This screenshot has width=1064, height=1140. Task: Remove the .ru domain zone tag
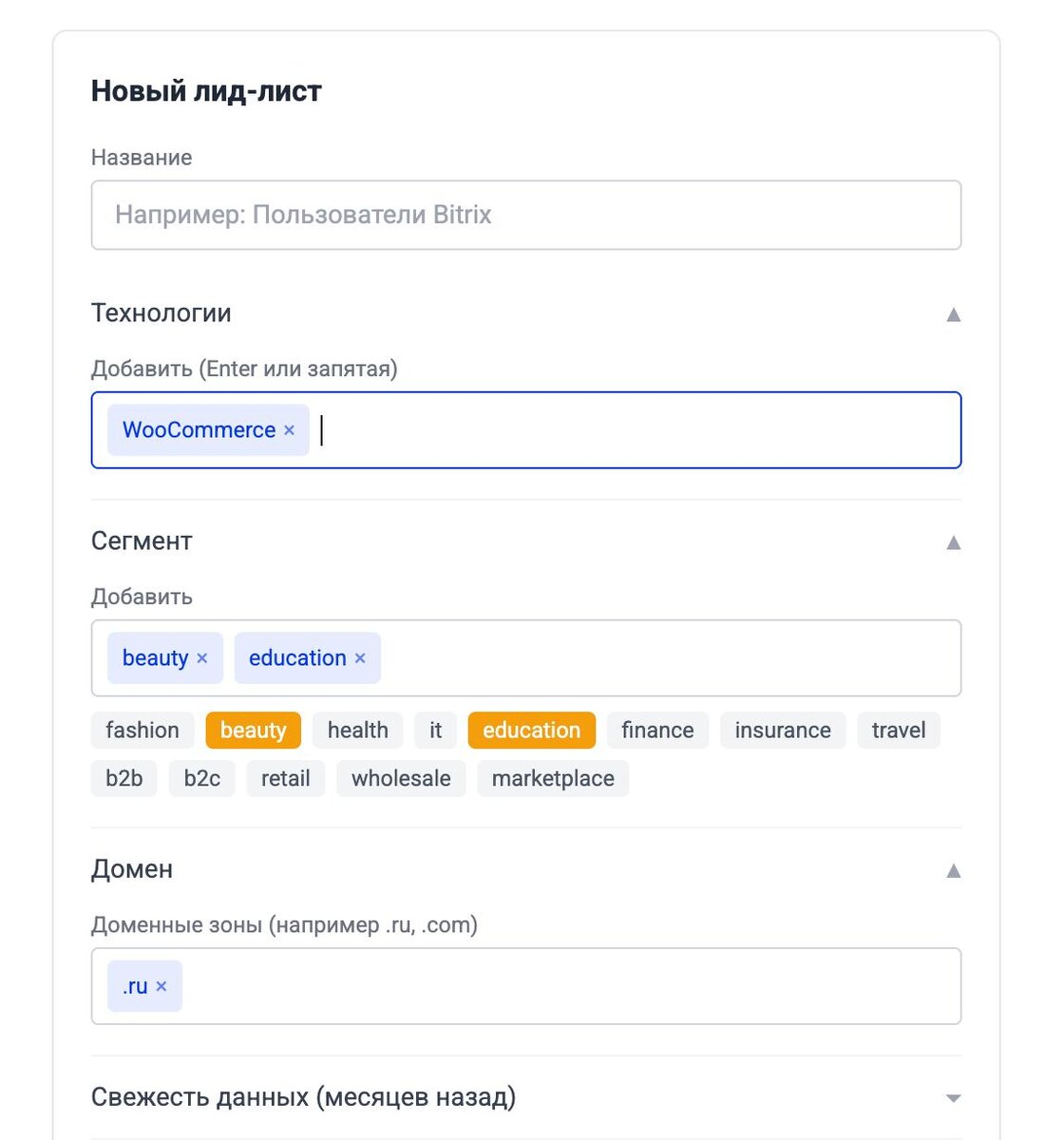tap(161, 986)
